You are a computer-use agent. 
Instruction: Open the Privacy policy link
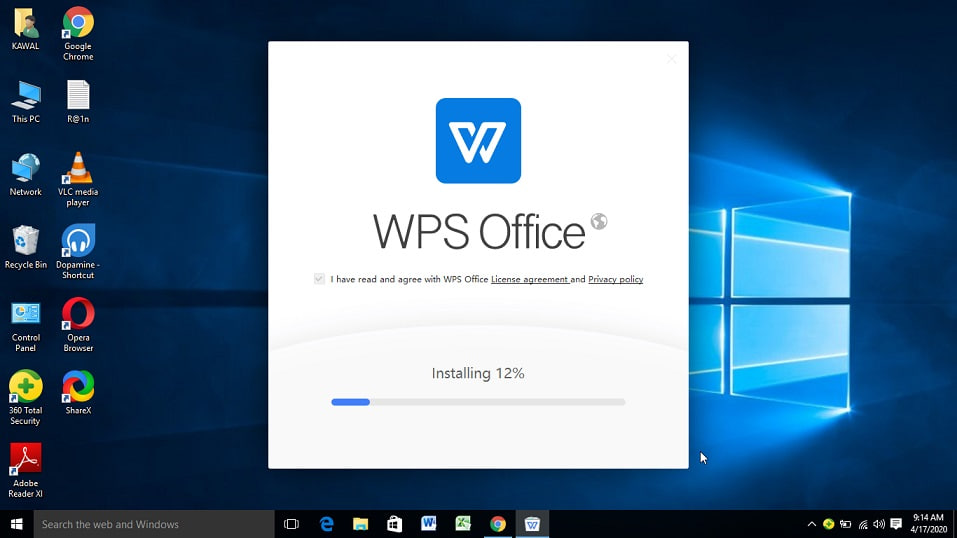tap(615, 280)
